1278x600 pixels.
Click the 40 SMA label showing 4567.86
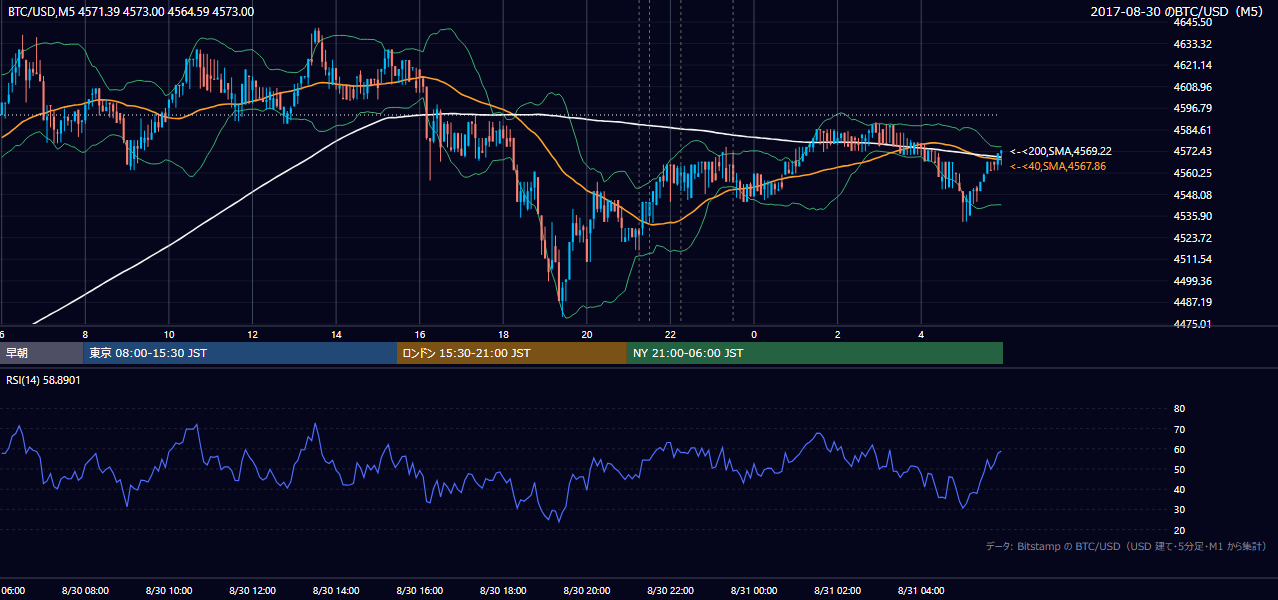[x=1058, y=166]
